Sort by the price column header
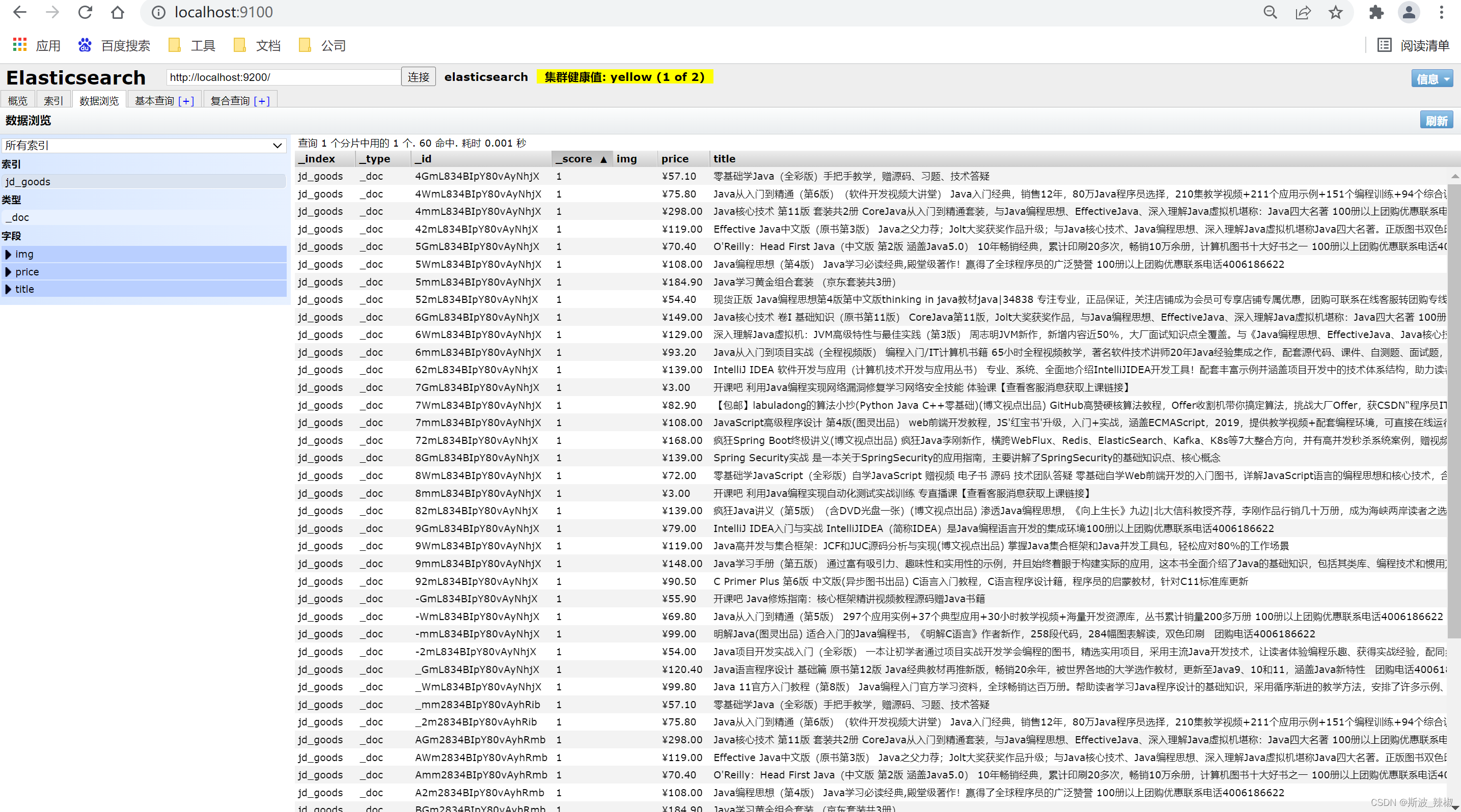 (683, 159)
